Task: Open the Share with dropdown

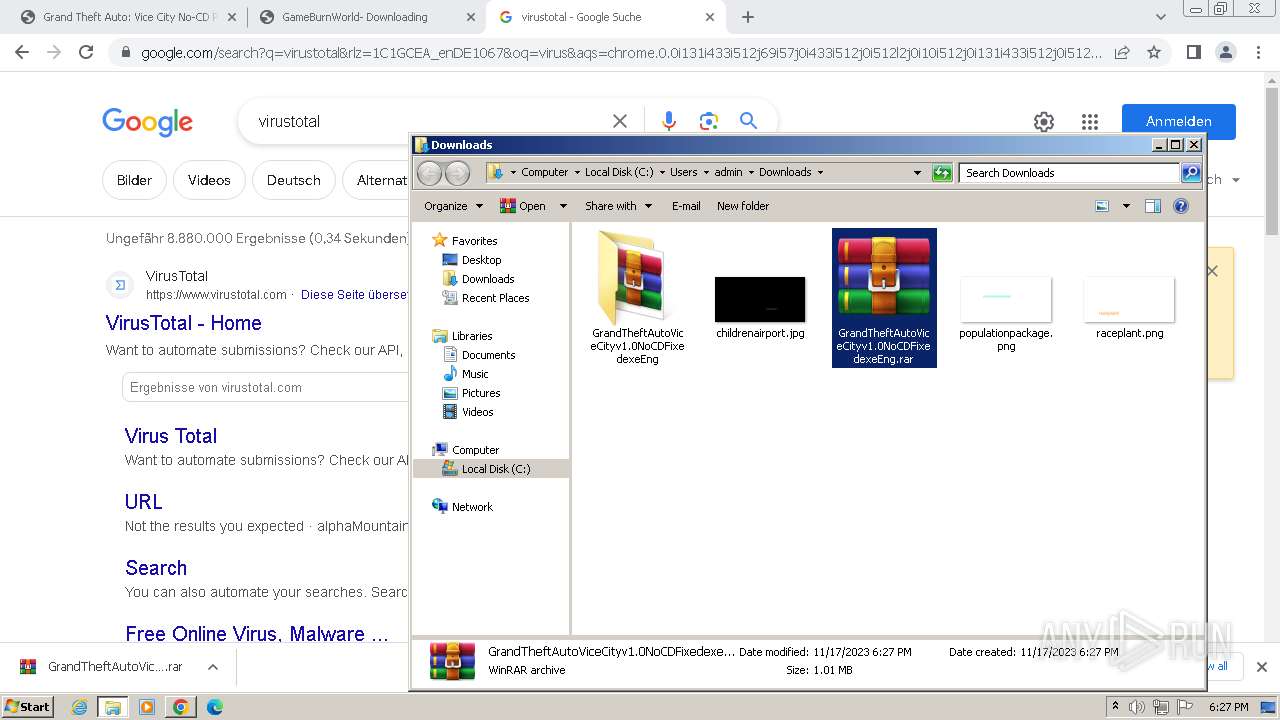Action: (618, 206)
